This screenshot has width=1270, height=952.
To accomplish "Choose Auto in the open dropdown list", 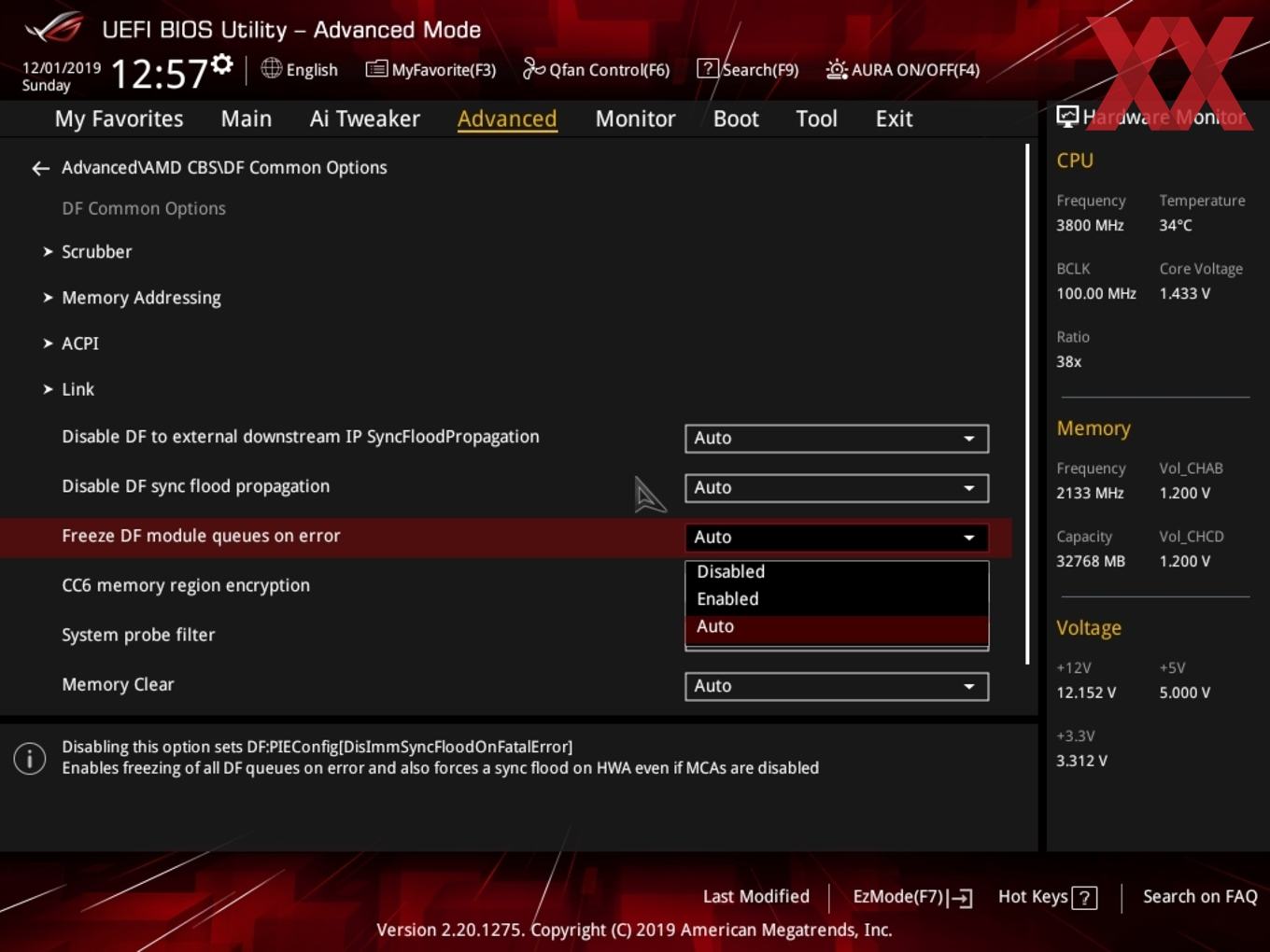I will [837, 628].
